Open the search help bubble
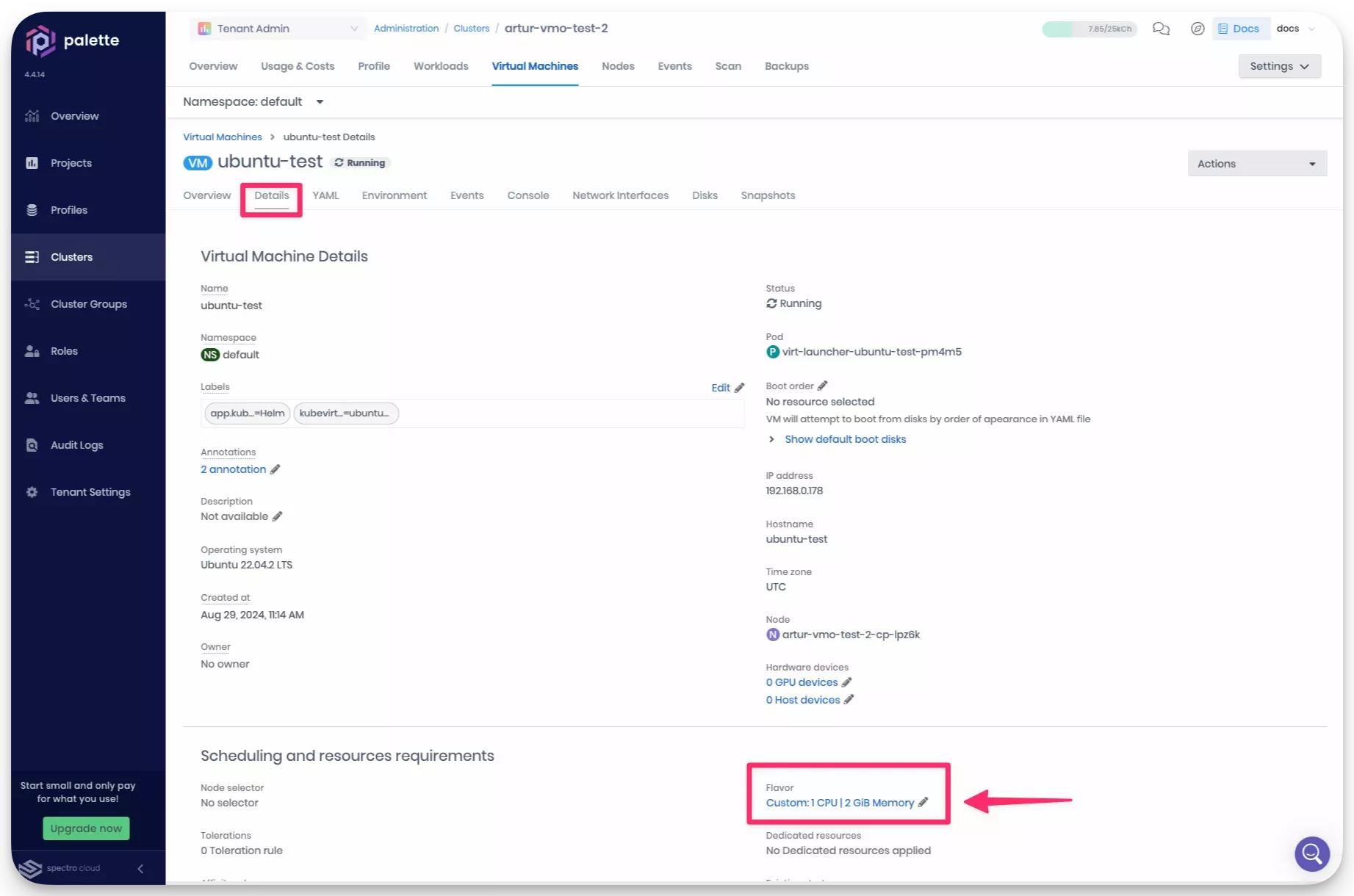 1312,853
